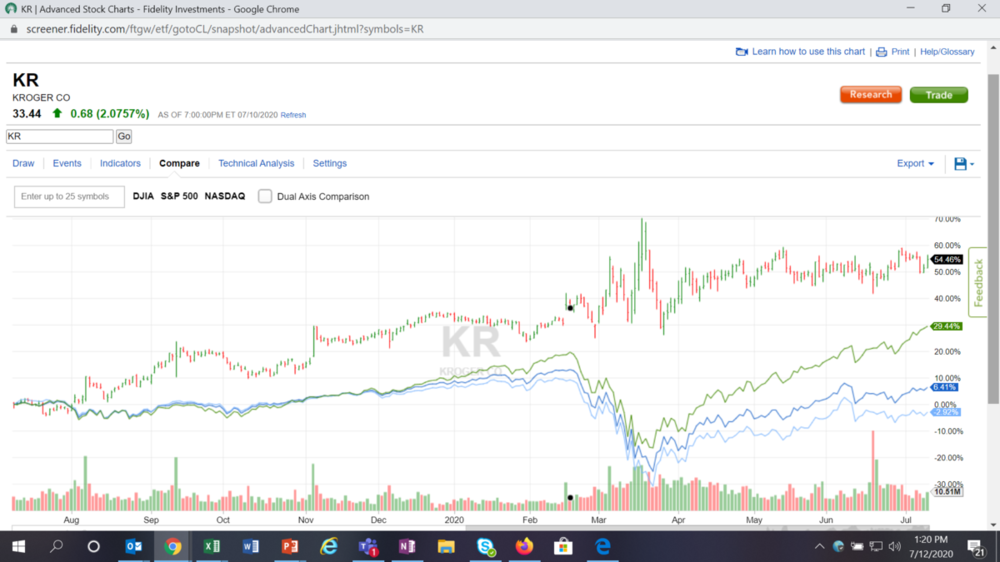Open Edge browser from the taskbar
1000x562 pixels.
[x=602, y=547]
